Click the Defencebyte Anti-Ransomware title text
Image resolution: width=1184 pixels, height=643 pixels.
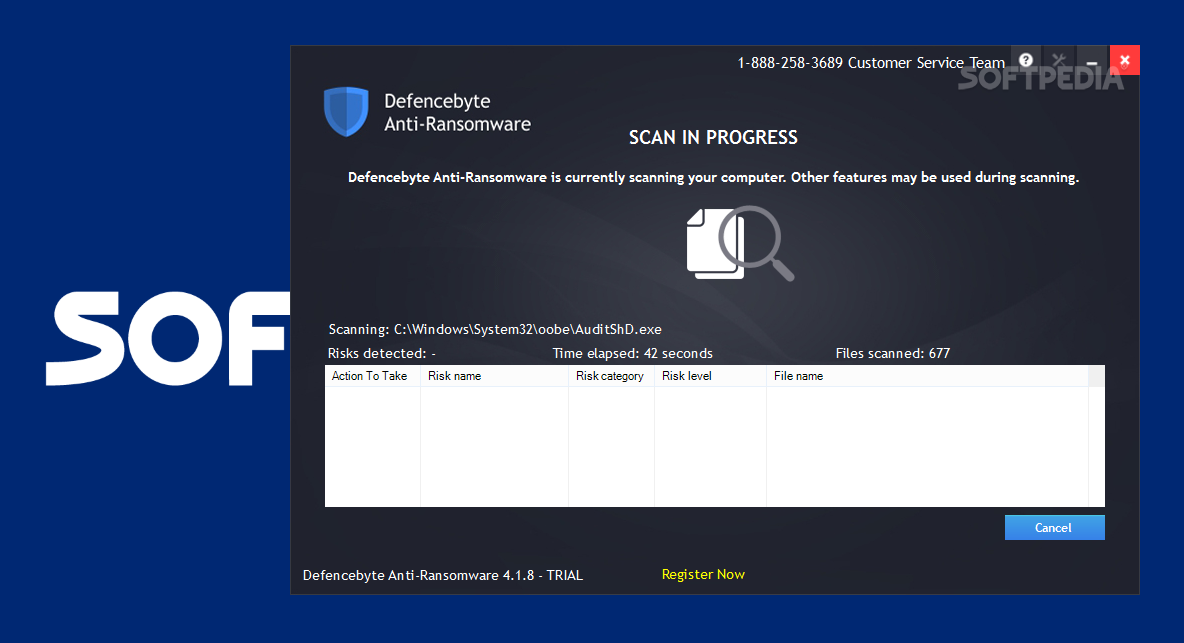[458, 112]
